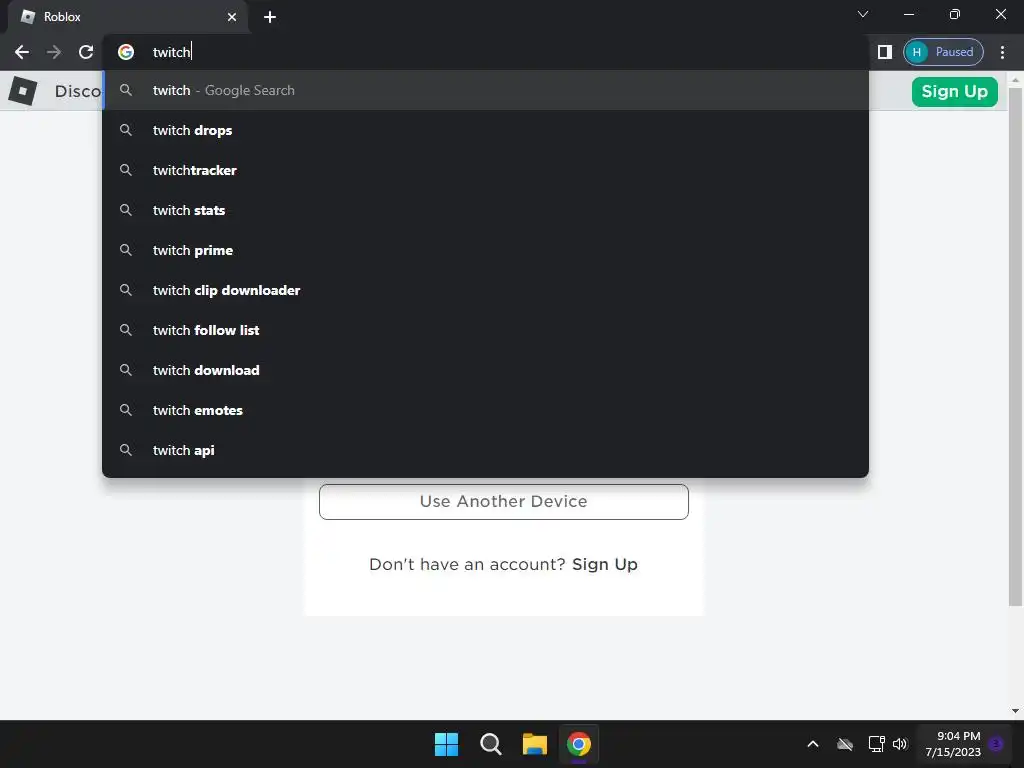Choose the 'twitch download' suggestion
This screenshot has height=768, width=1024.
pyautogui.click(x=485, y=370)
